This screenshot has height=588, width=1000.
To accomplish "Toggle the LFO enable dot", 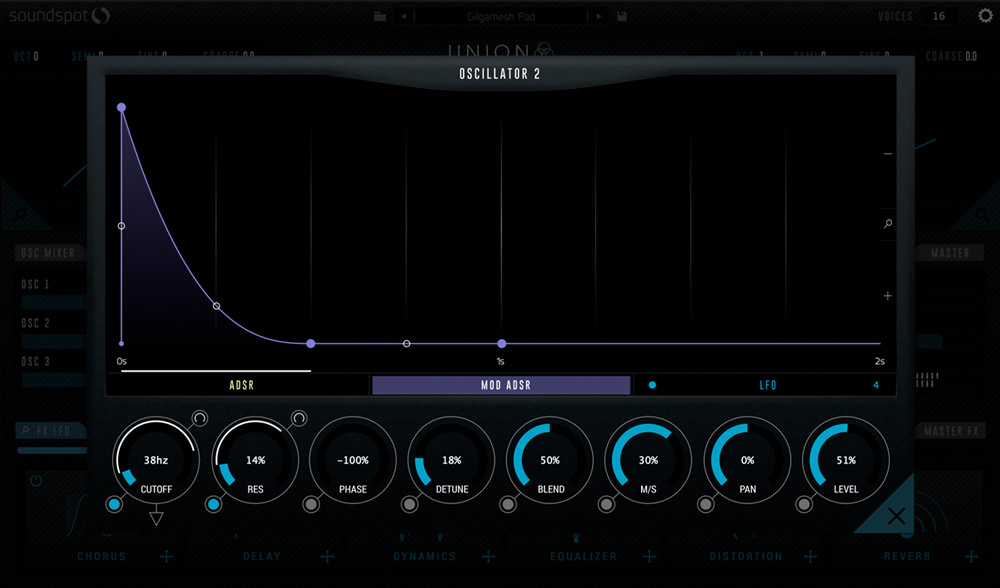I will (653, 385).
